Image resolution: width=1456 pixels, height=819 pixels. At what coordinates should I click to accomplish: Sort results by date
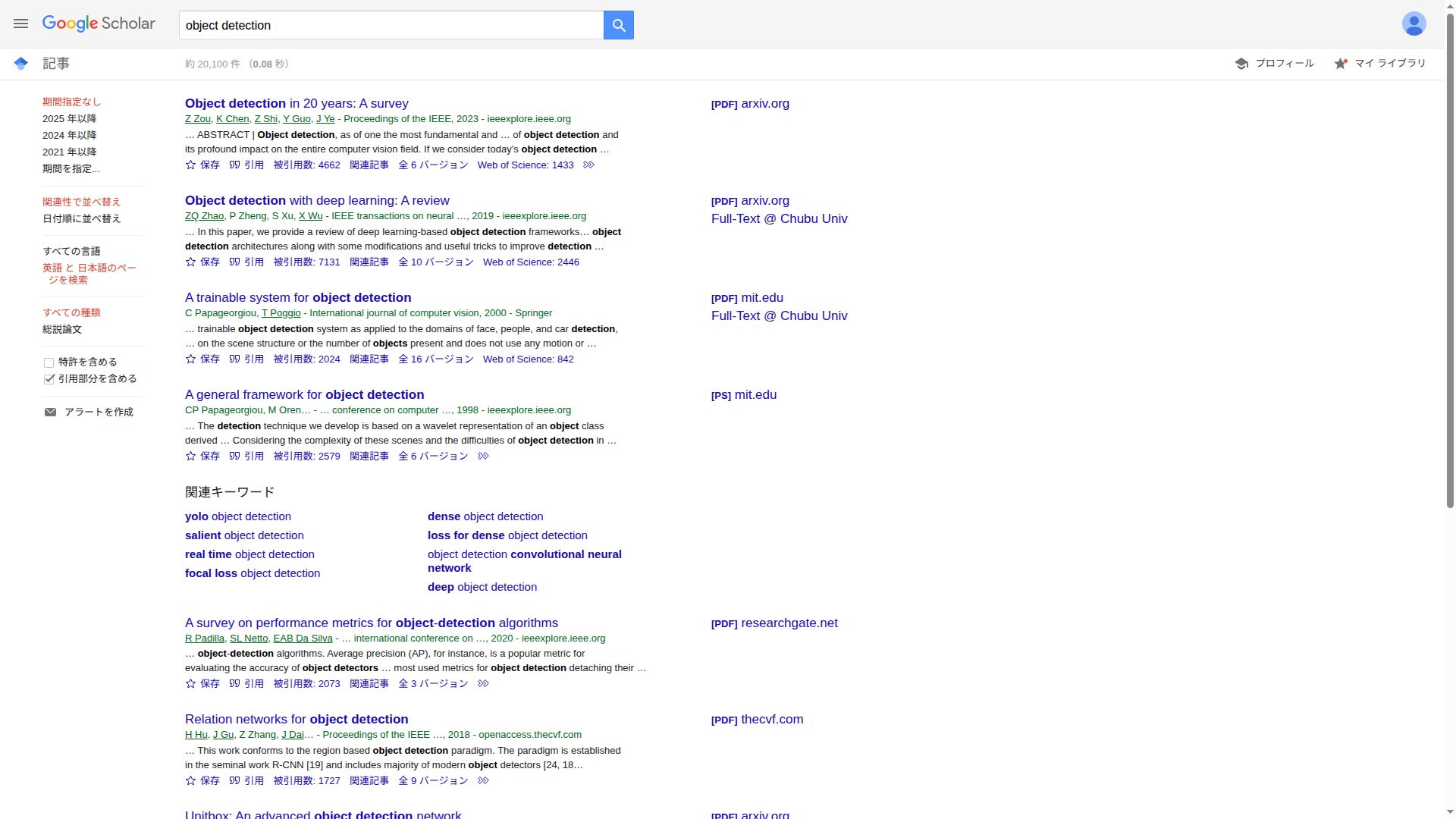82,218
